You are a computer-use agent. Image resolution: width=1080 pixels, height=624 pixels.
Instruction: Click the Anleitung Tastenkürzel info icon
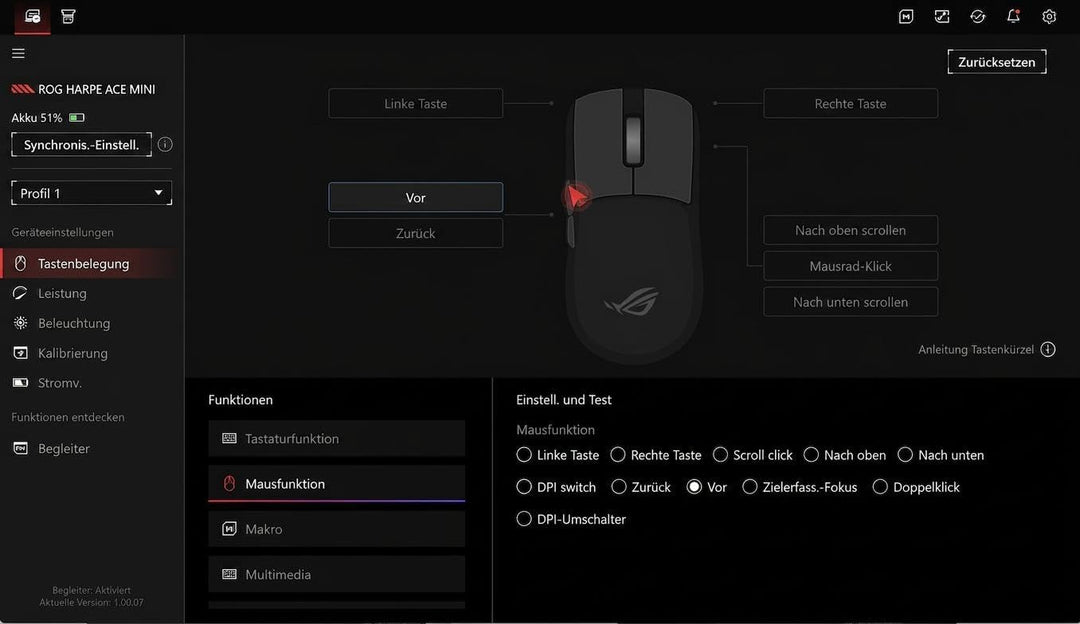tap(1048, 349)
